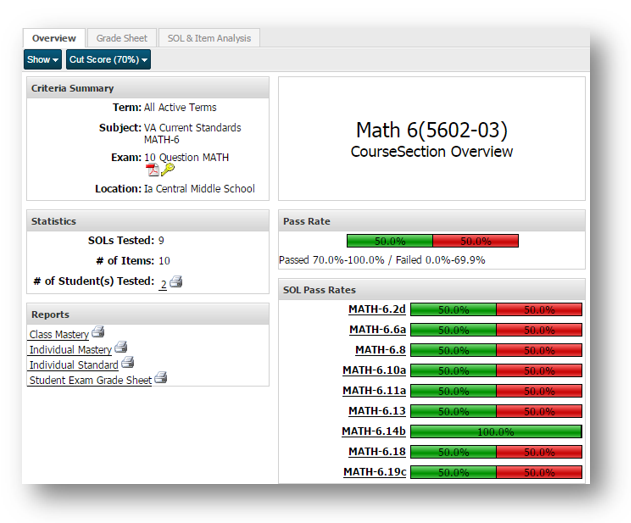
Task: Print the Individual Standard report
Action: pos(128,362)
